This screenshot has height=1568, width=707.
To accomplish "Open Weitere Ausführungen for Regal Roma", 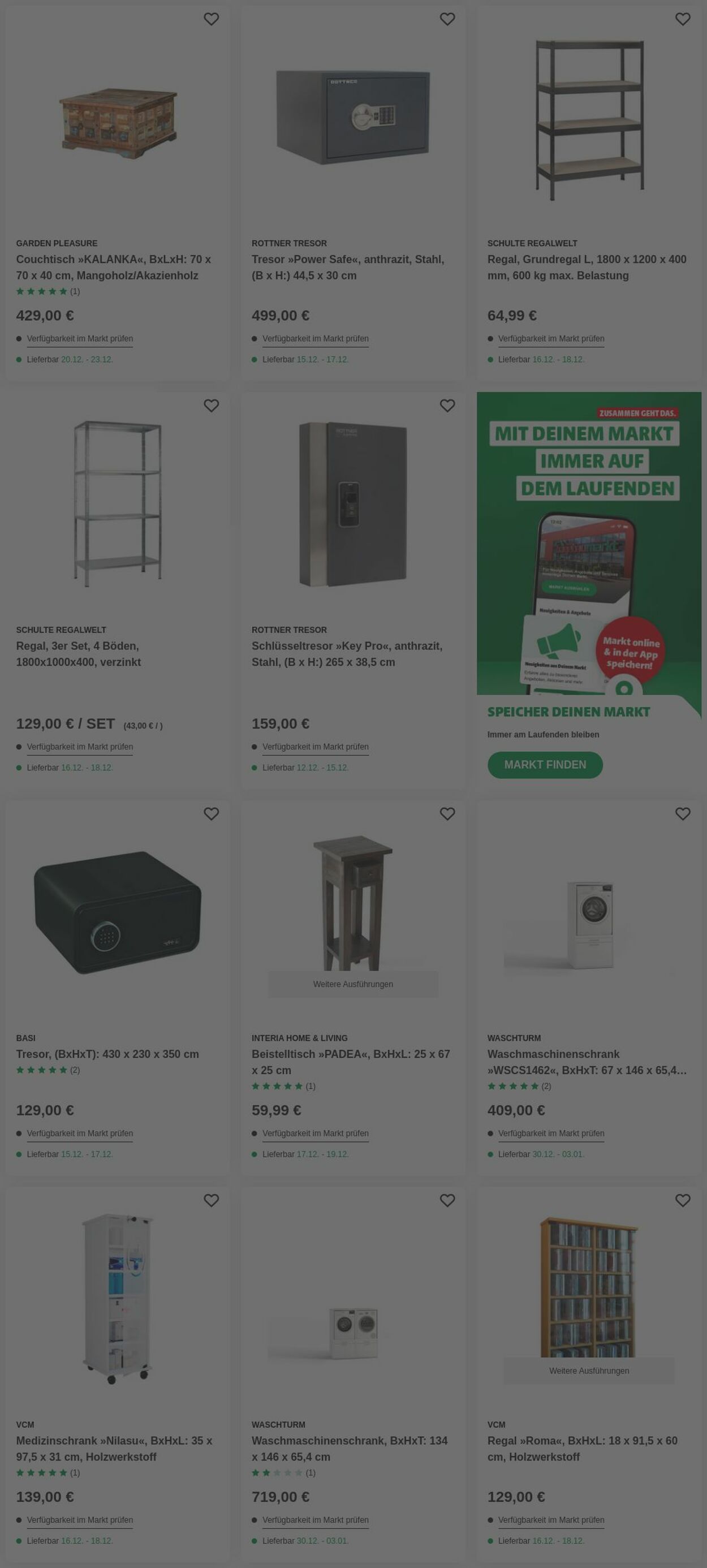I will (589, 1371).
